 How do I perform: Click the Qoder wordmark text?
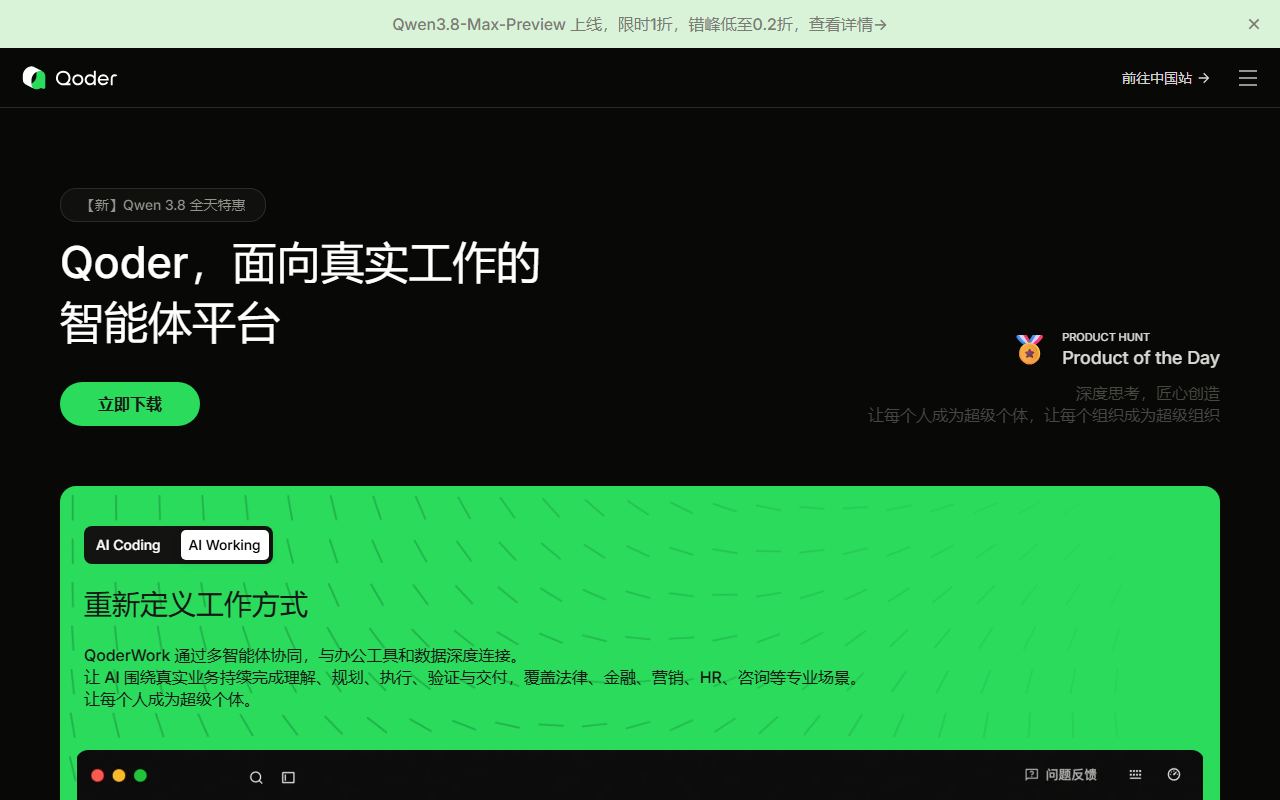click(86, 78)
